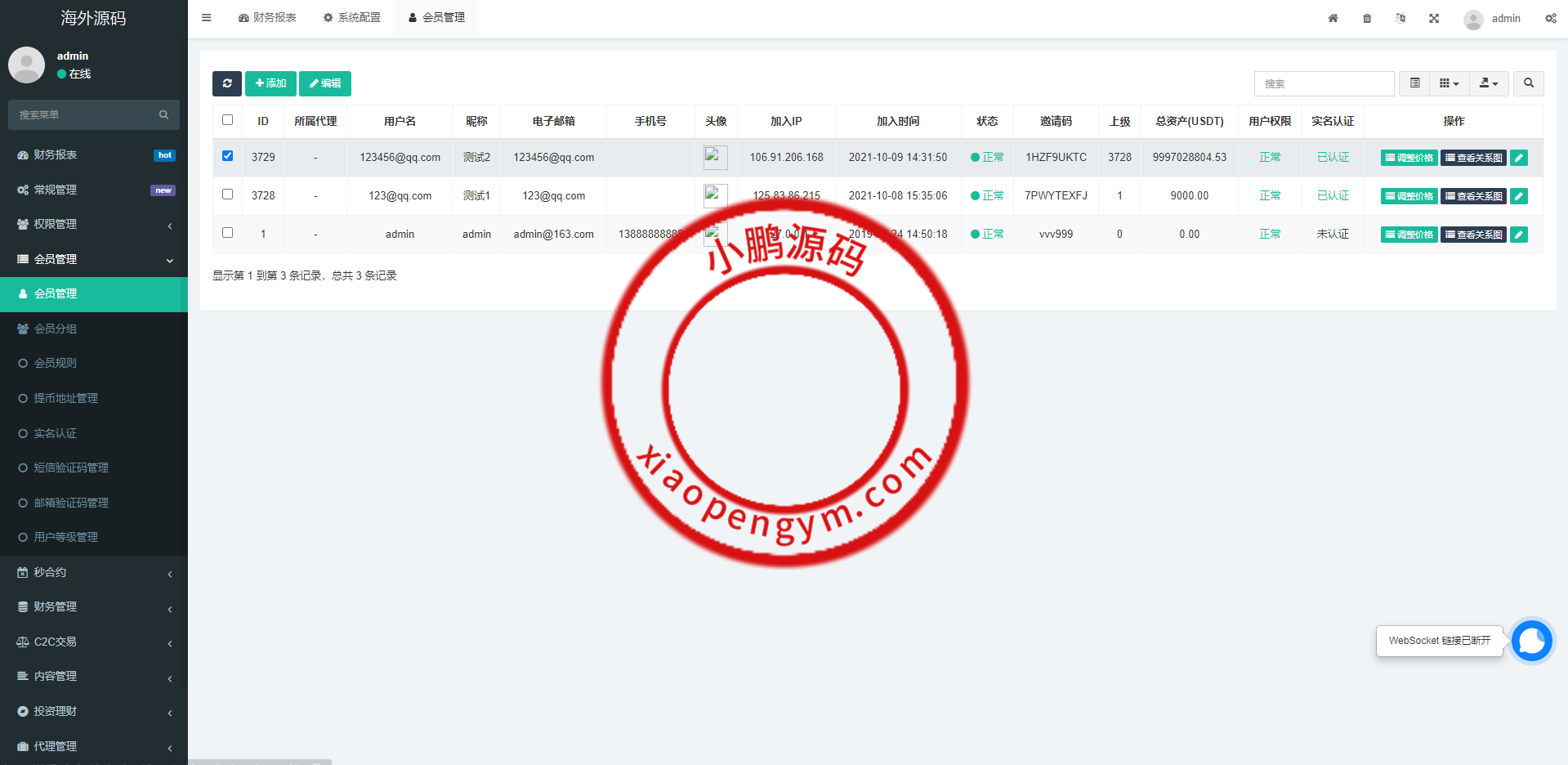
Task: Click the green 添加 button
Action: [x=270, y=83]
